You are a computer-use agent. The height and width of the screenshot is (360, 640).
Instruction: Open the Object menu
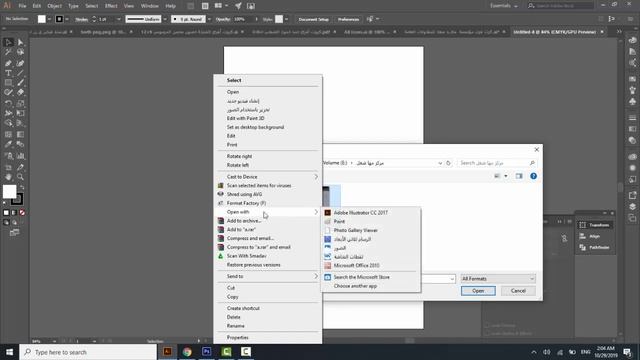point(54,6)
